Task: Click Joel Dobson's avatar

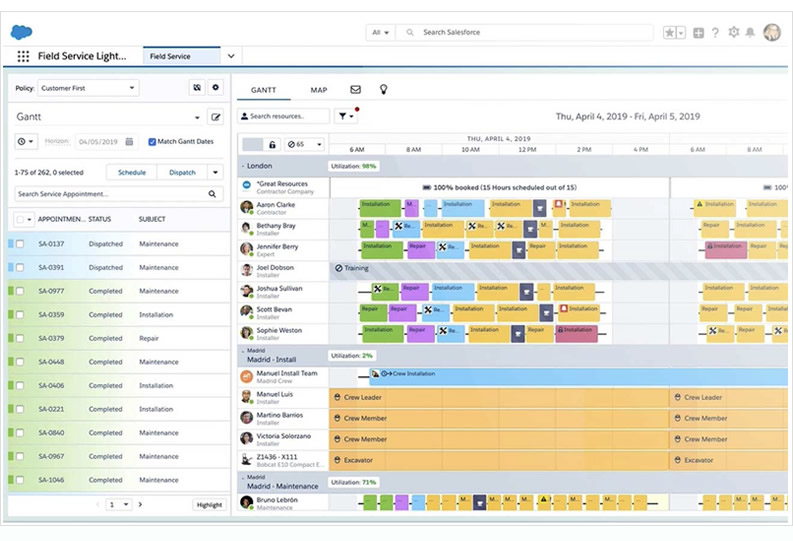Action: pyautogui.click(x=246, y=269)
